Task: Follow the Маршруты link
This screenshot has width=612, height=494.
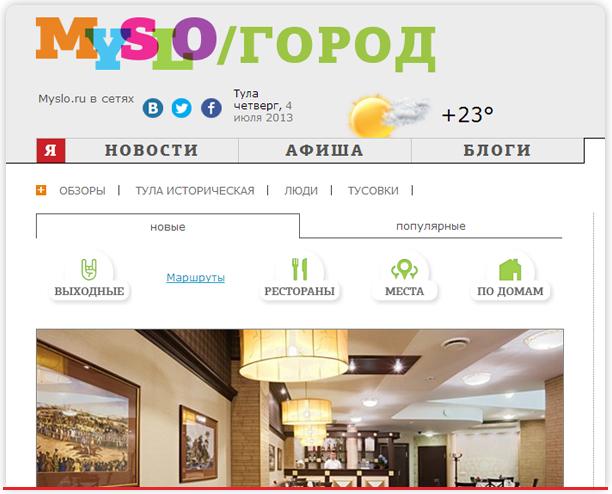Action: click(195, 277)
